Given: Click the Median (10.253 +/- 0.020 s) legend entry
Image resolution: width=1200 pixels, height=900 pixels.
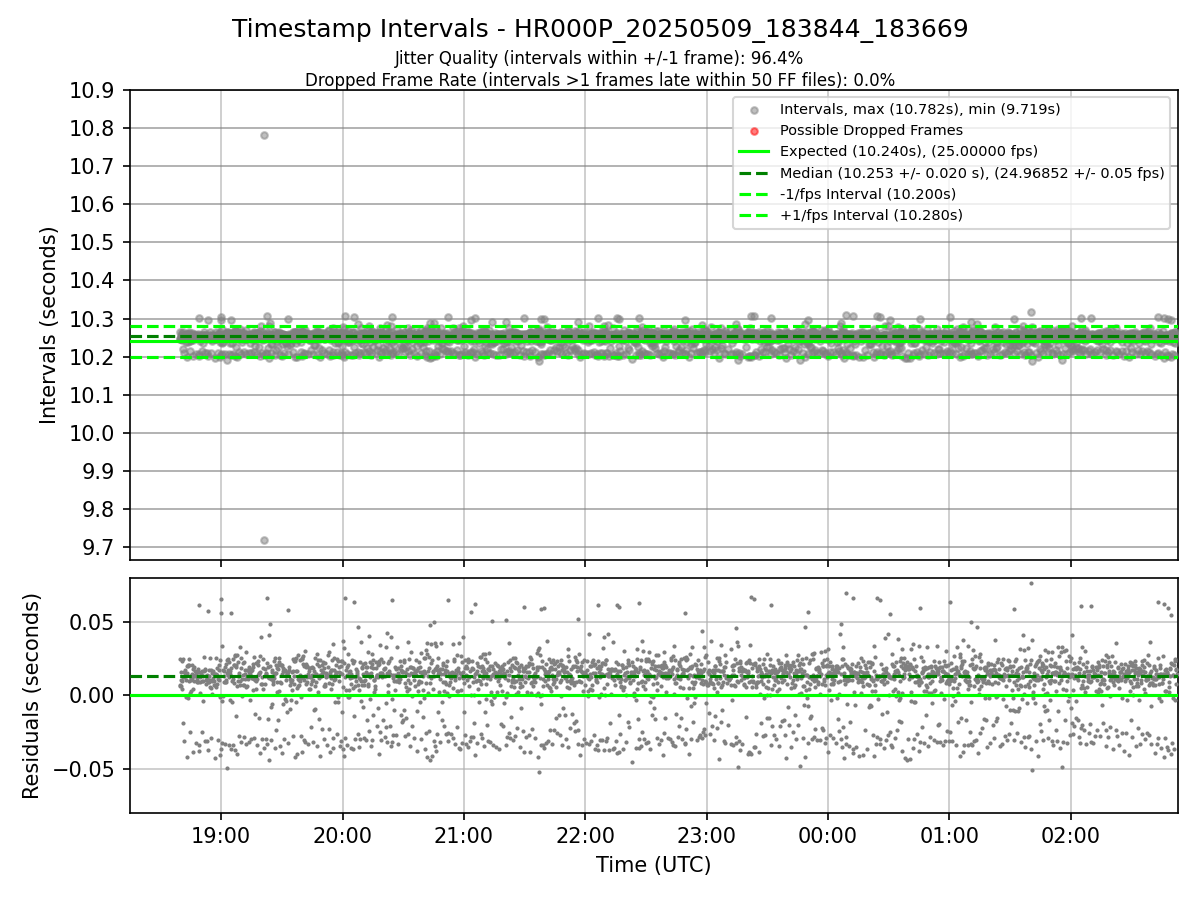Looking at the screenshot, I should (x=972, y=172).
